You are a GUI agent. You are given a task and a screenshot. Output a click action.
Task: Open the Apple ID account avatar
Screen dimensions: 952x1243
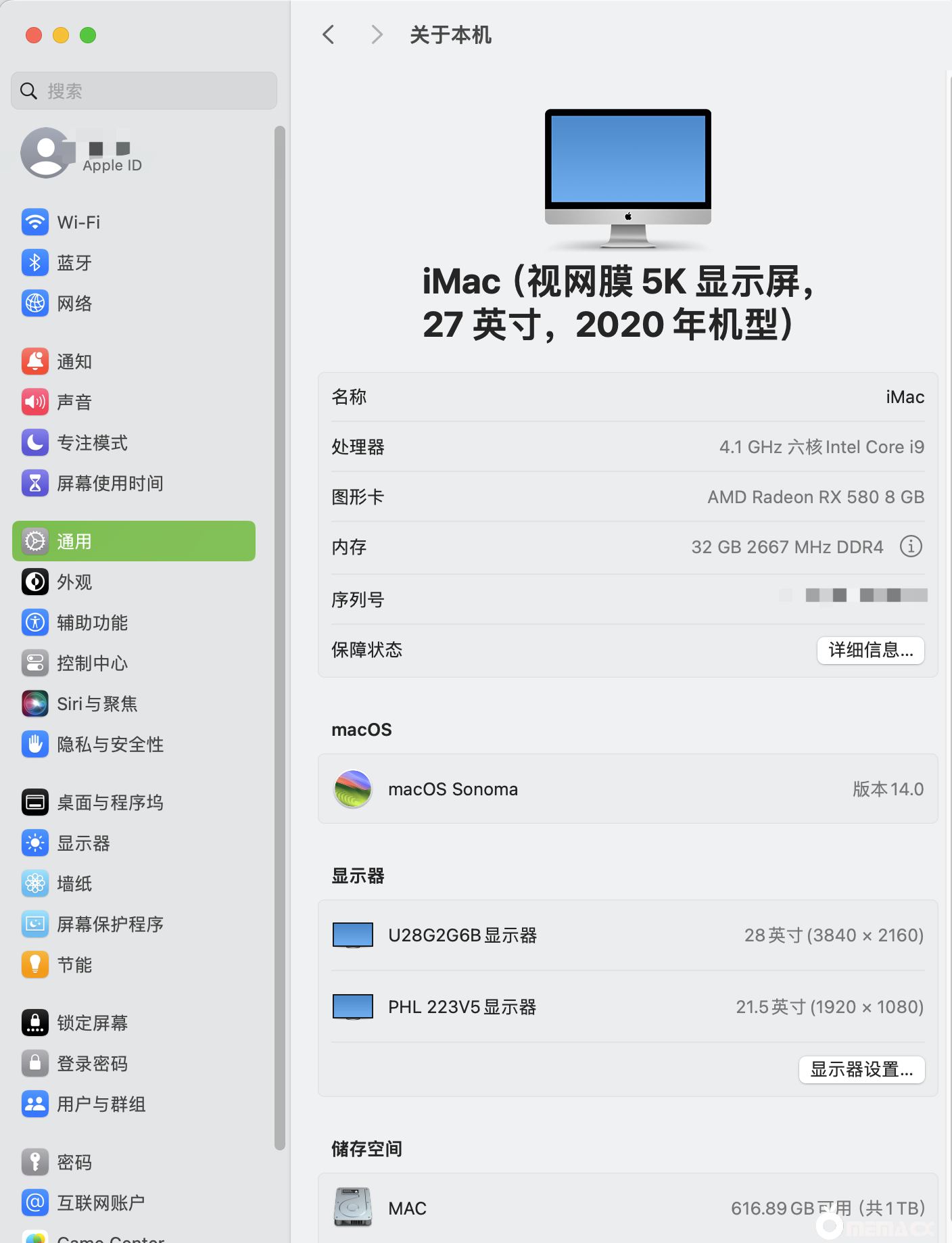tap(46, 153)
